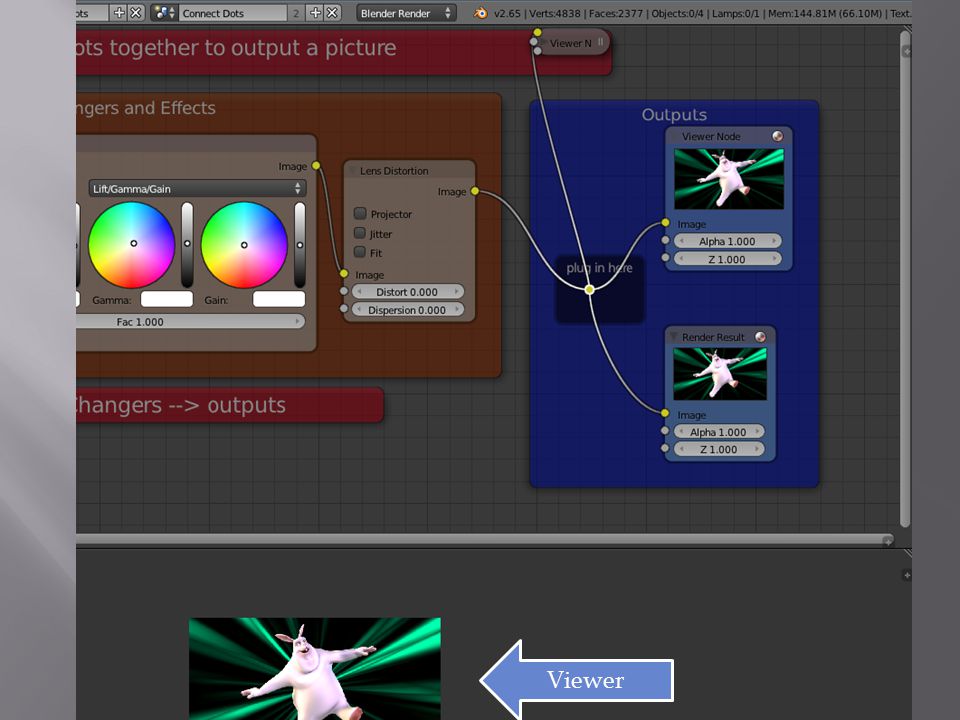Click the add scene plus button beside Connect Dots
This screenshot has width=960, height=720.
(x=315, y=13)
